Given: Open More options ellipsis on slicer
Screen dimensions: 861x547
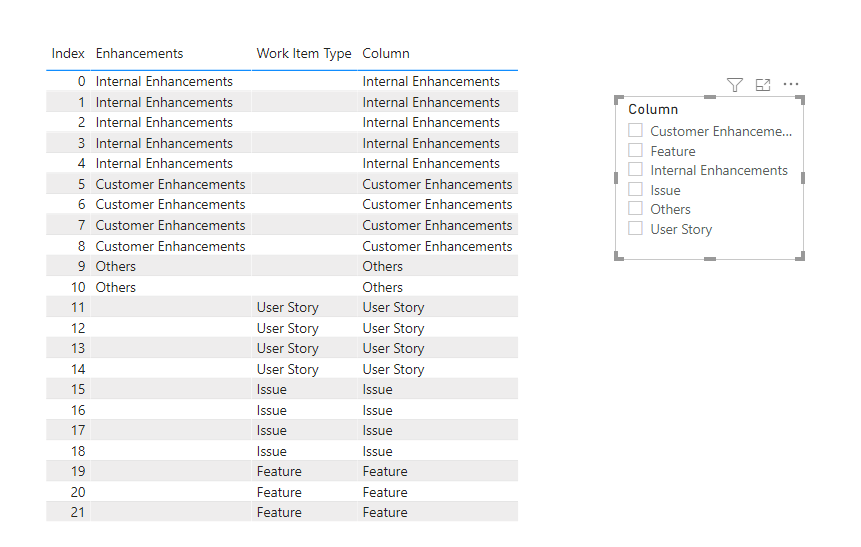Looking at the screenshot, I should click(791, 84).
